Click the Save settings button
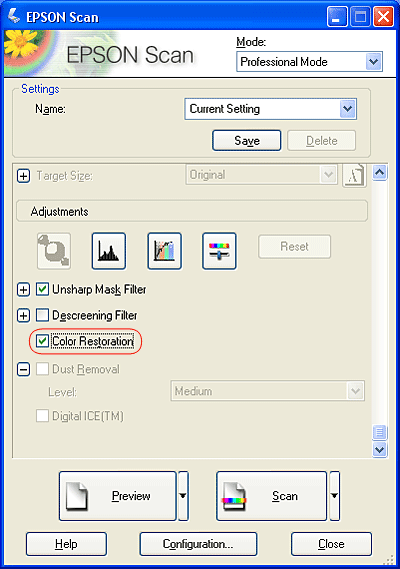This screenshot has height=569, width=400. click(247, 140)
